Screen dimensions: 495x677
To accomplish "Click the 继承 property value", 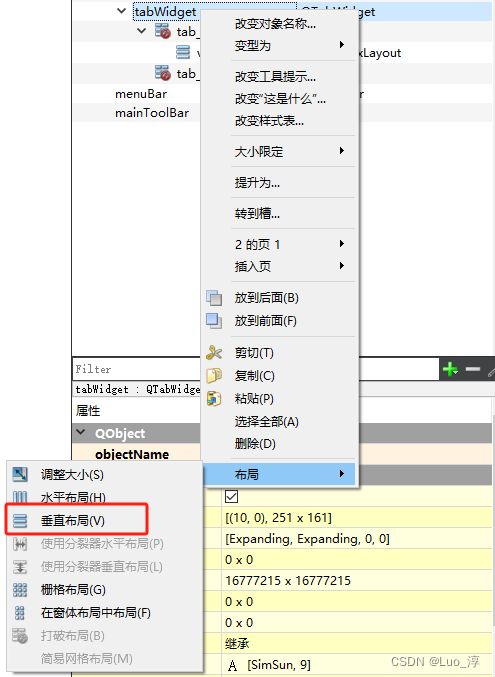I will click(x=237, y=644).
